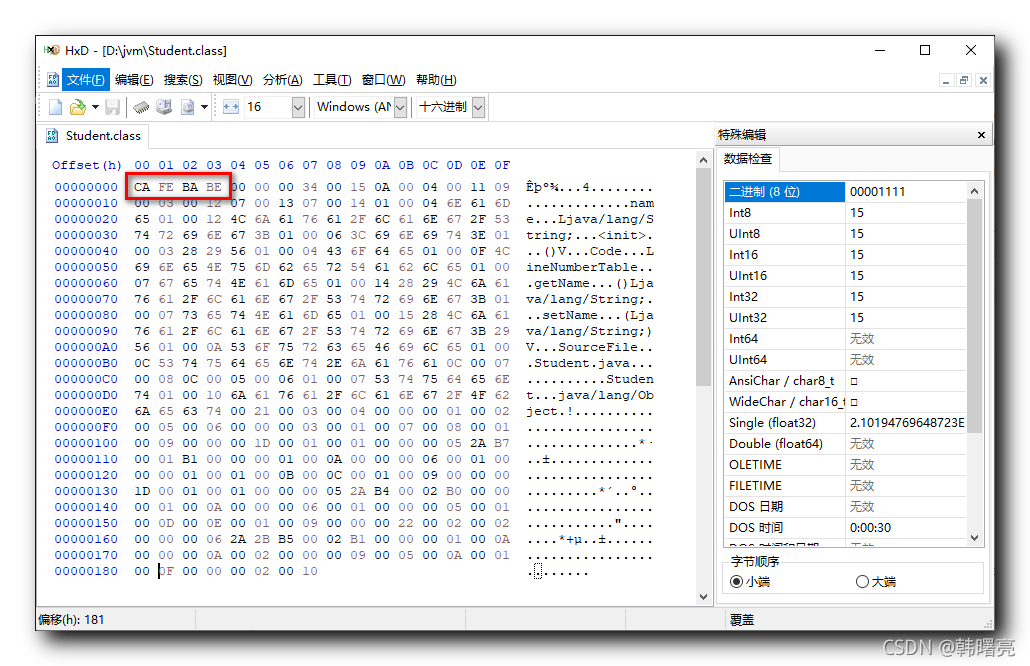Maximize the HxD window
This screenshot has height=666, width=1030.
tap(925, 51)
